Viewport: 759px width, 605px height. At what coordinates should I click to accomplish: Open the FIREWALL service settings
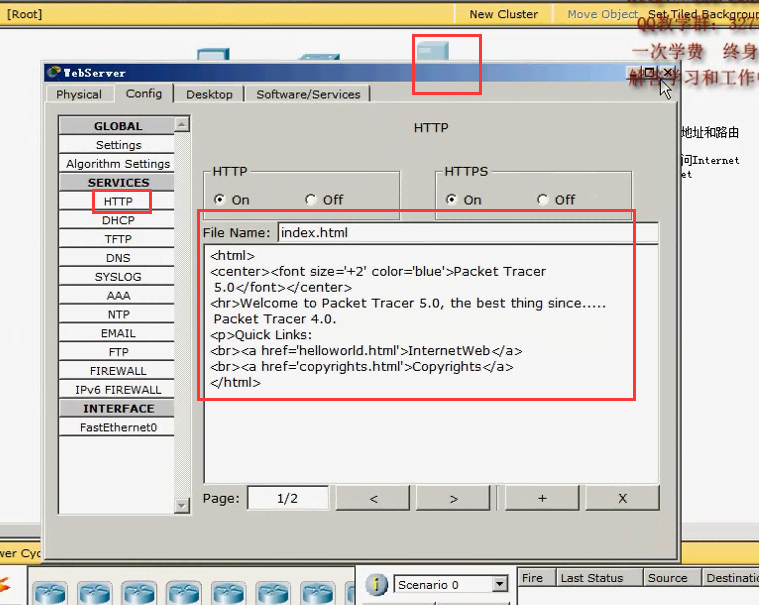(x=118, y=371)
